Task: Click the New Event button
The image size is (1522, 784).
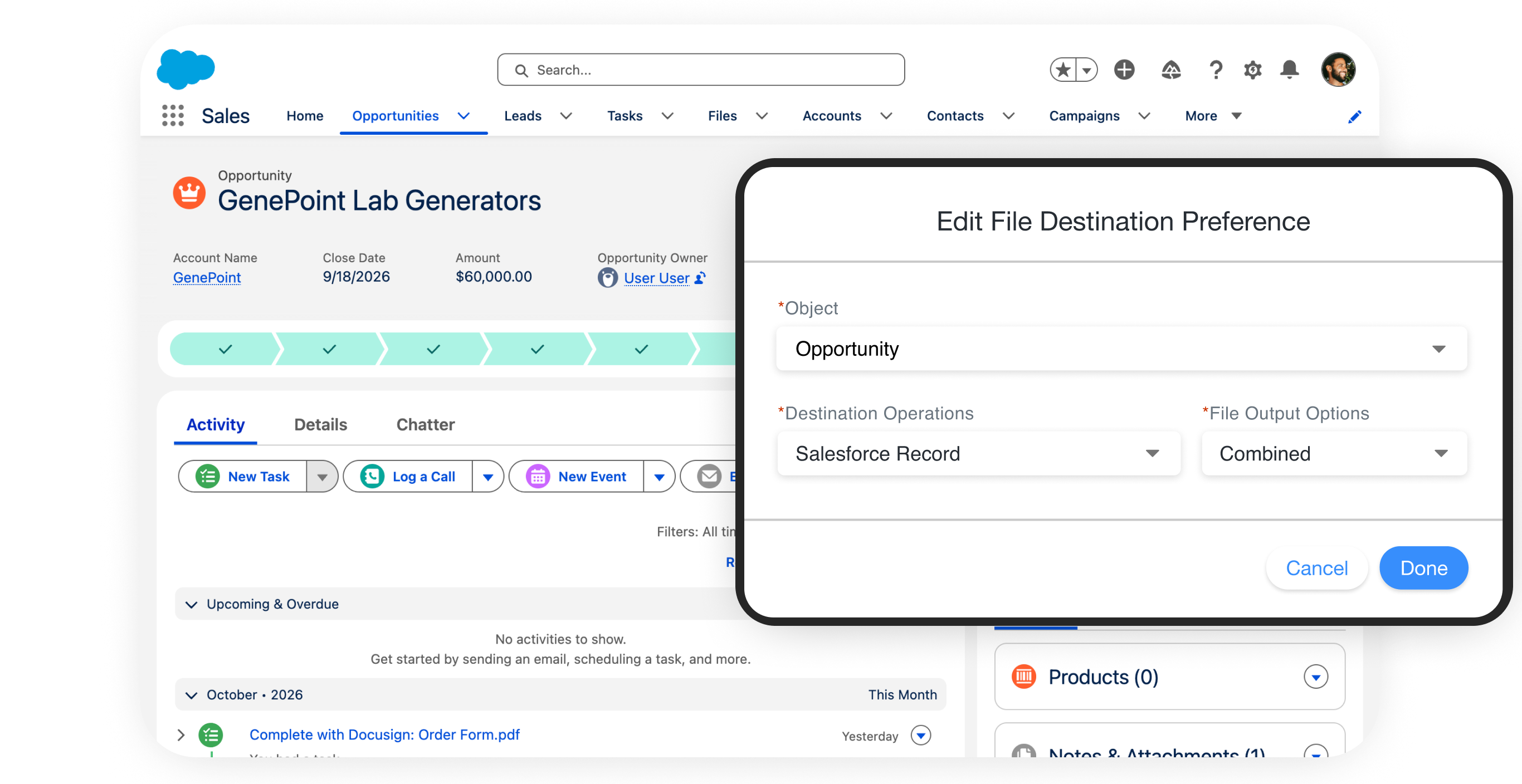Action: (577, 477)
